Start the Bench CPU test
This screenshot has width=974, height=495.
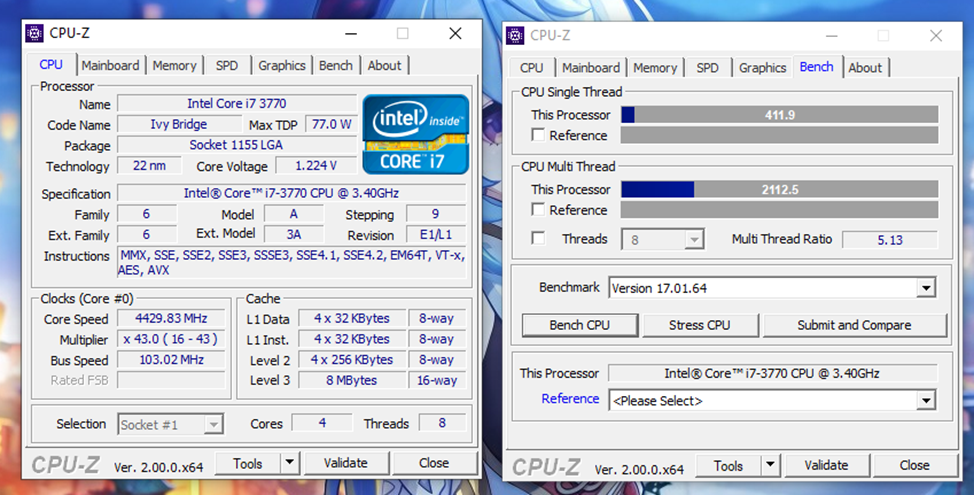(580, 325)
